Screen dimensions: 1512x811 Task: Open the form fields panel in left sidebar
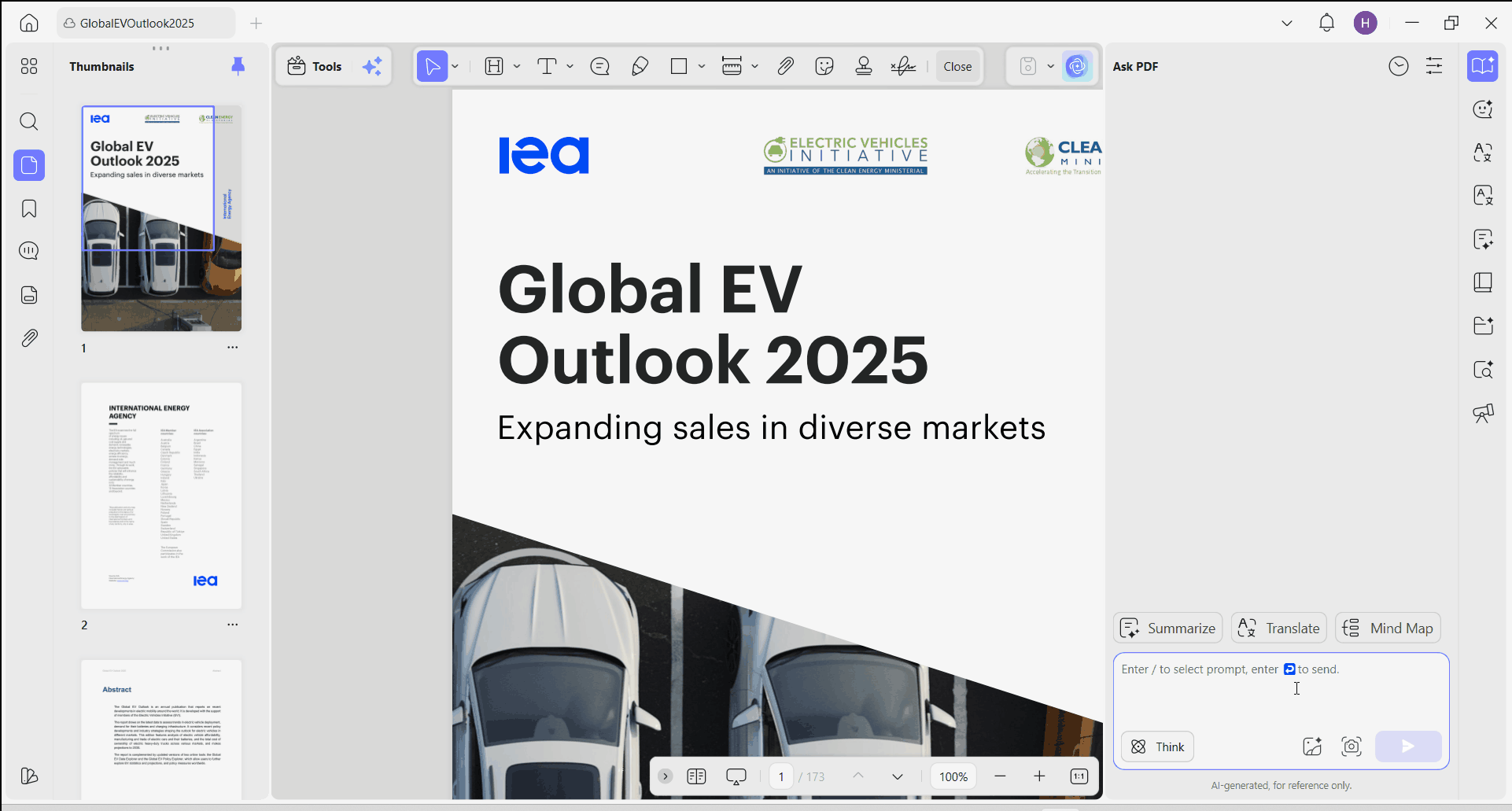pos(29,295)
